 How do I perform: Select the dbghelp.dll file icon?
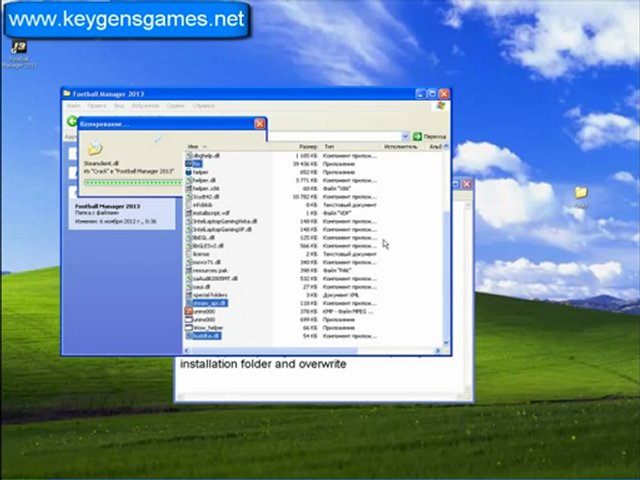click(189, 156)
